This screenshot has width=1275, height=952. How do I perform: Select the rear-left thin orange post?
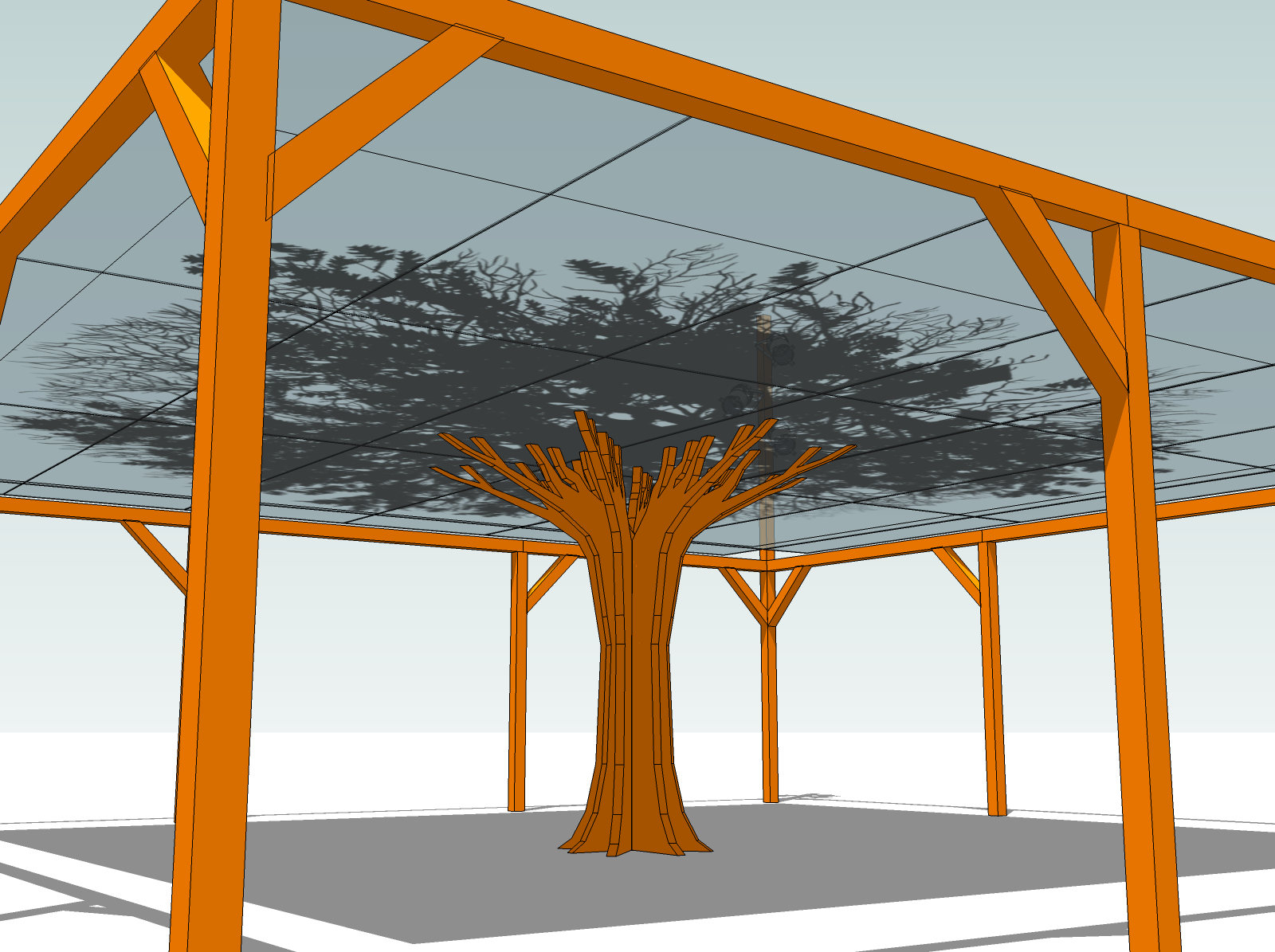tap(517, 681)
